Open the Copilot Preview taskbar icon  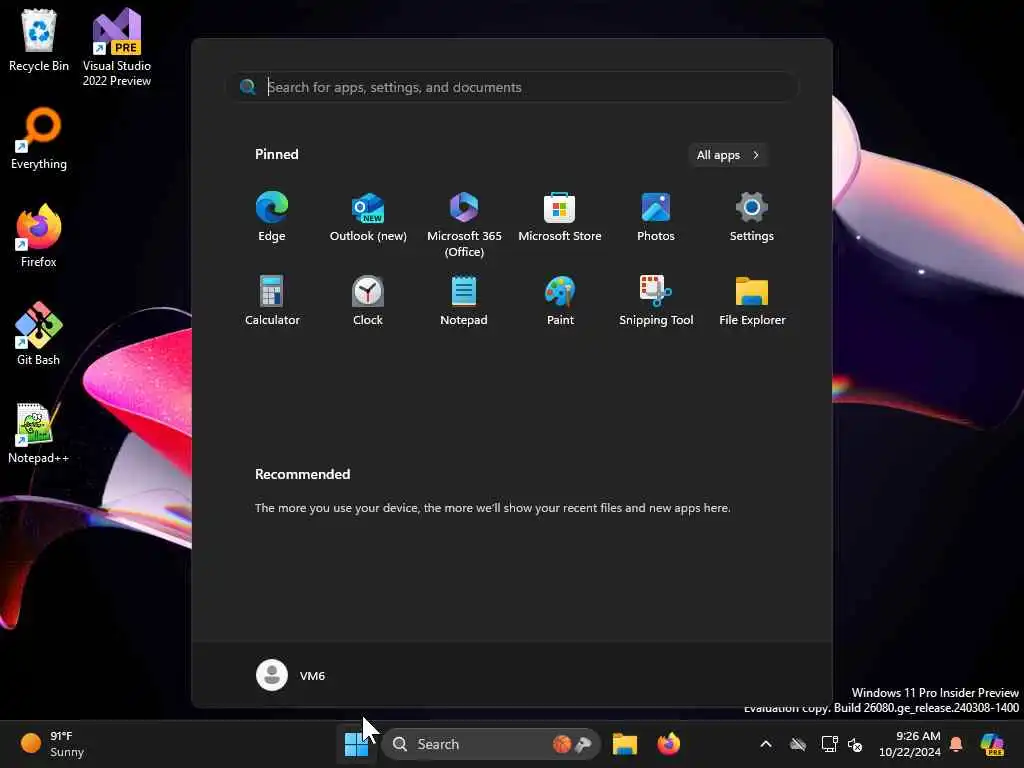(992, 744)
